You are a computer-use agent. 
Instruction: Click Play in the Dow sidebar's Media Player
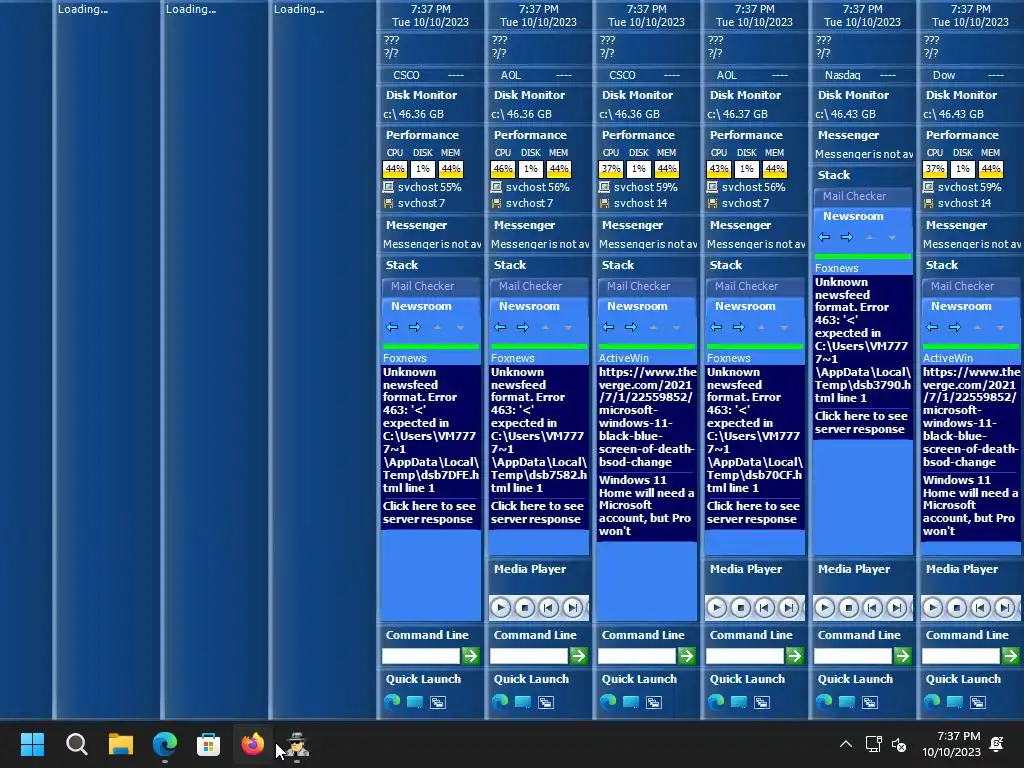[933, 608]
